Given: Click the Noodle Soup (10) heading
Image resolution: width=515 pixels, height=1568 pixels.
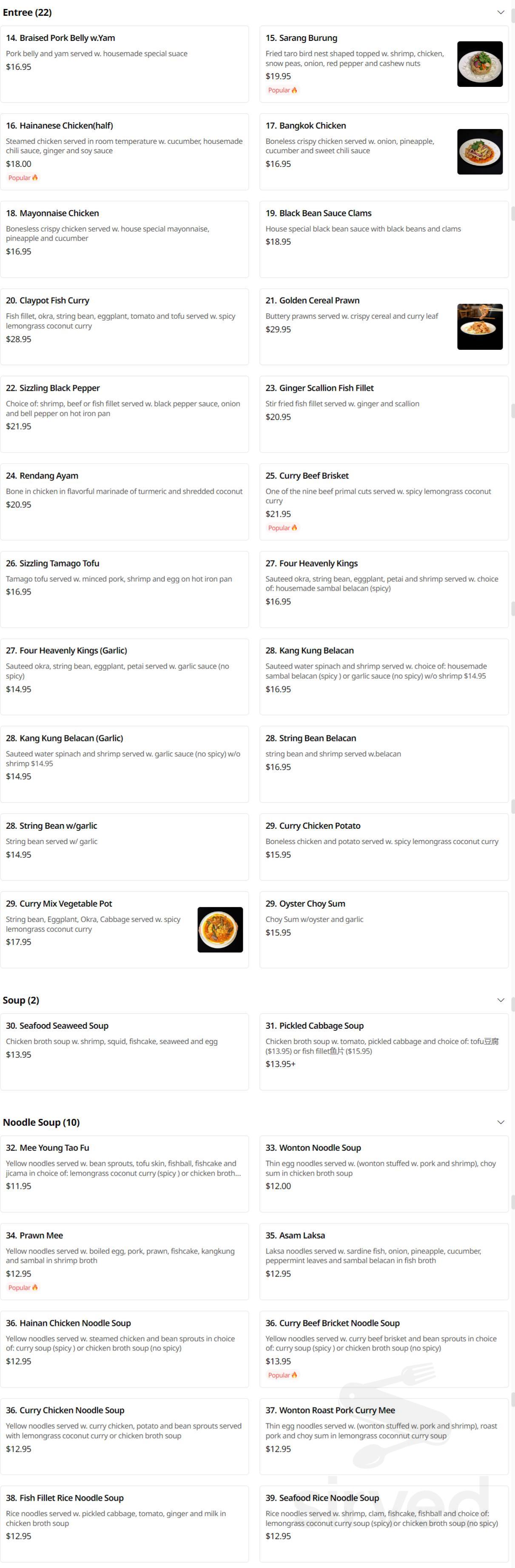Looking at the screenshot, I should (41, 1122).
